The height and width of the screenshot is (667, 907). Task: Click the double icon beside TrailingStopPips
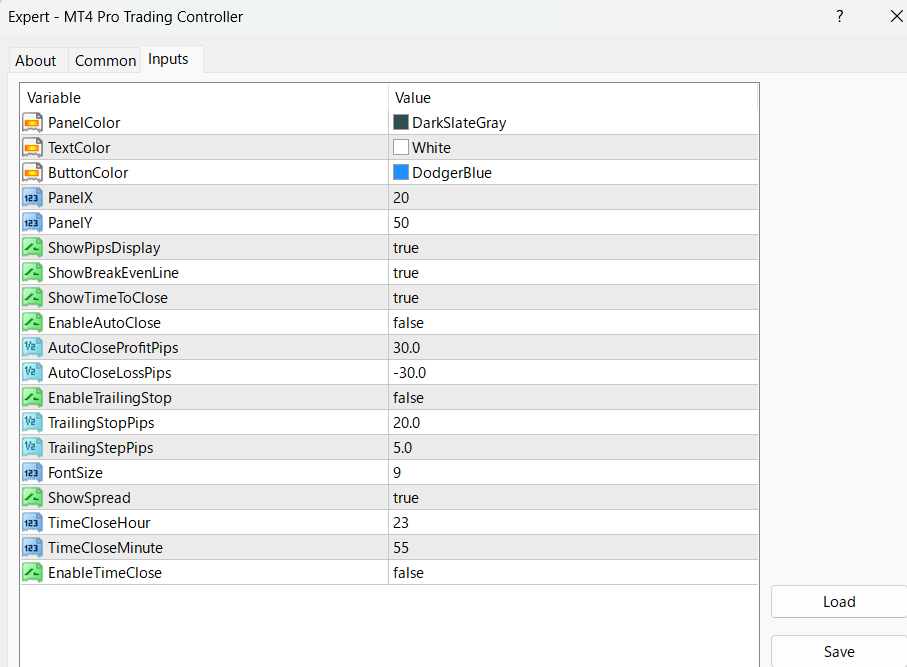(31, 423)
